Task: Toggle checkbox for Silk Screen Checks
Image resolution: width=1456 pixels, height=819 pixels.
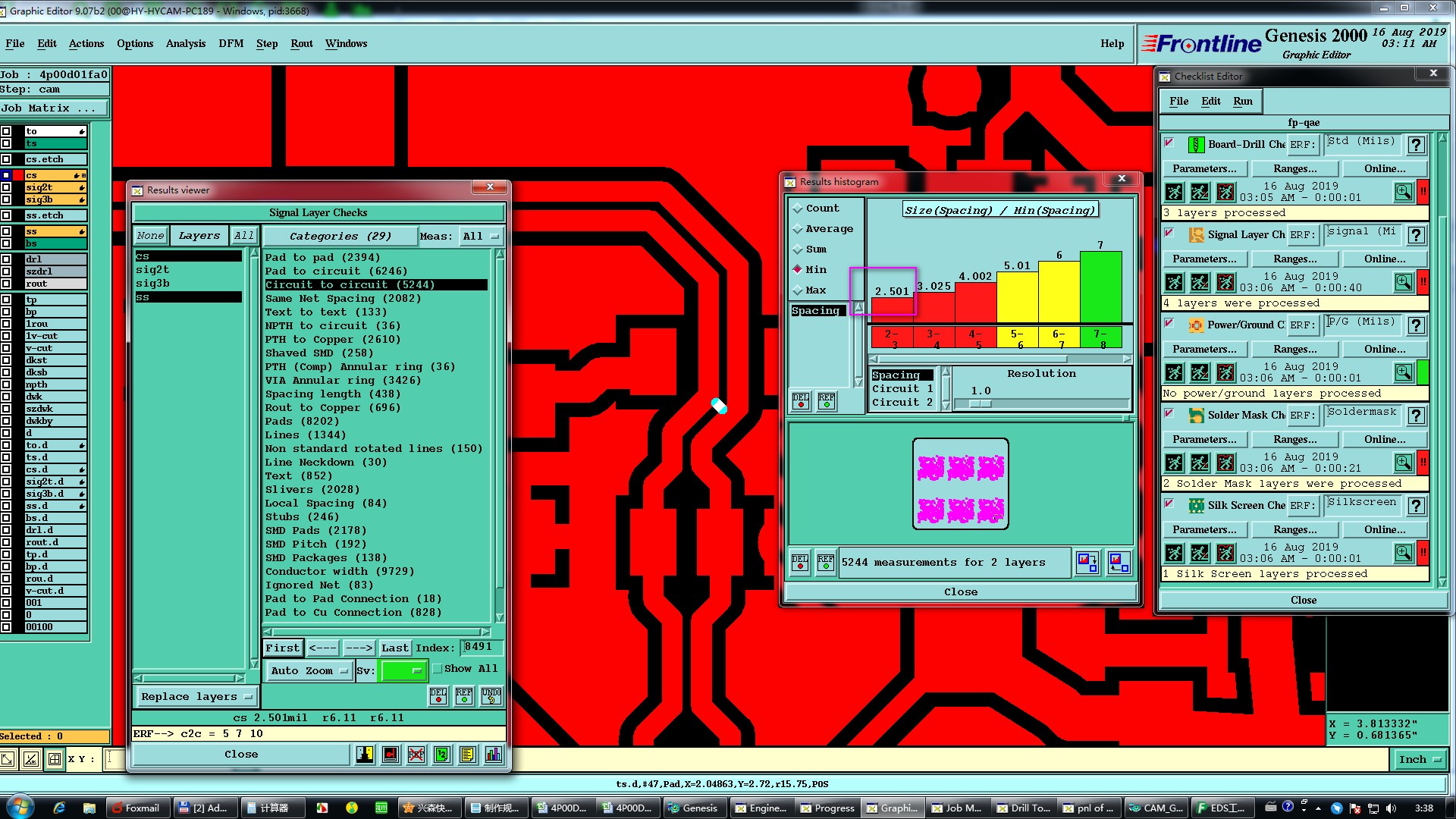Action: pos(1169,504)
